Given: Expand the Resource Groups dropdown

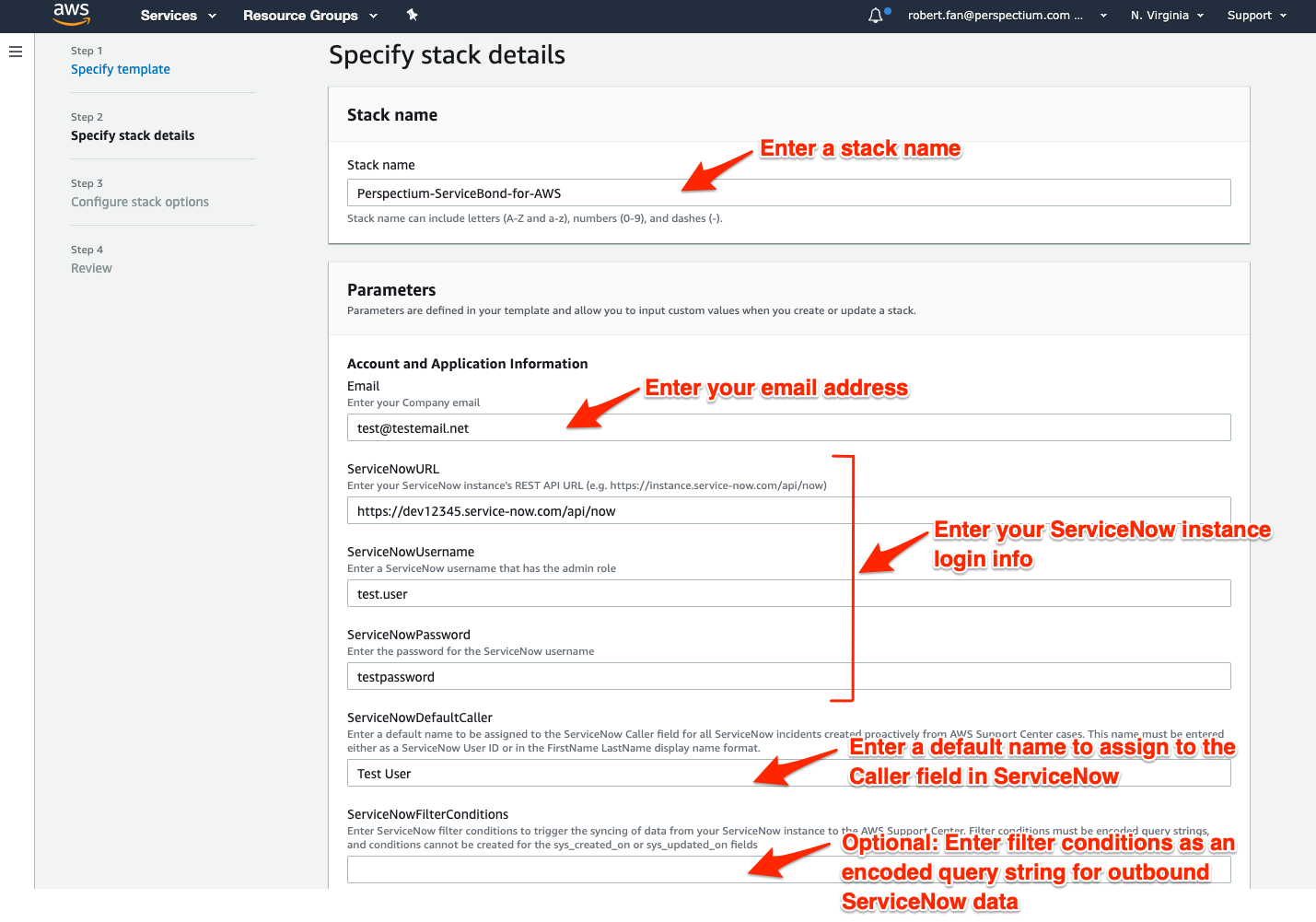Looking at the screenshot, I should [x=310, y=16].
